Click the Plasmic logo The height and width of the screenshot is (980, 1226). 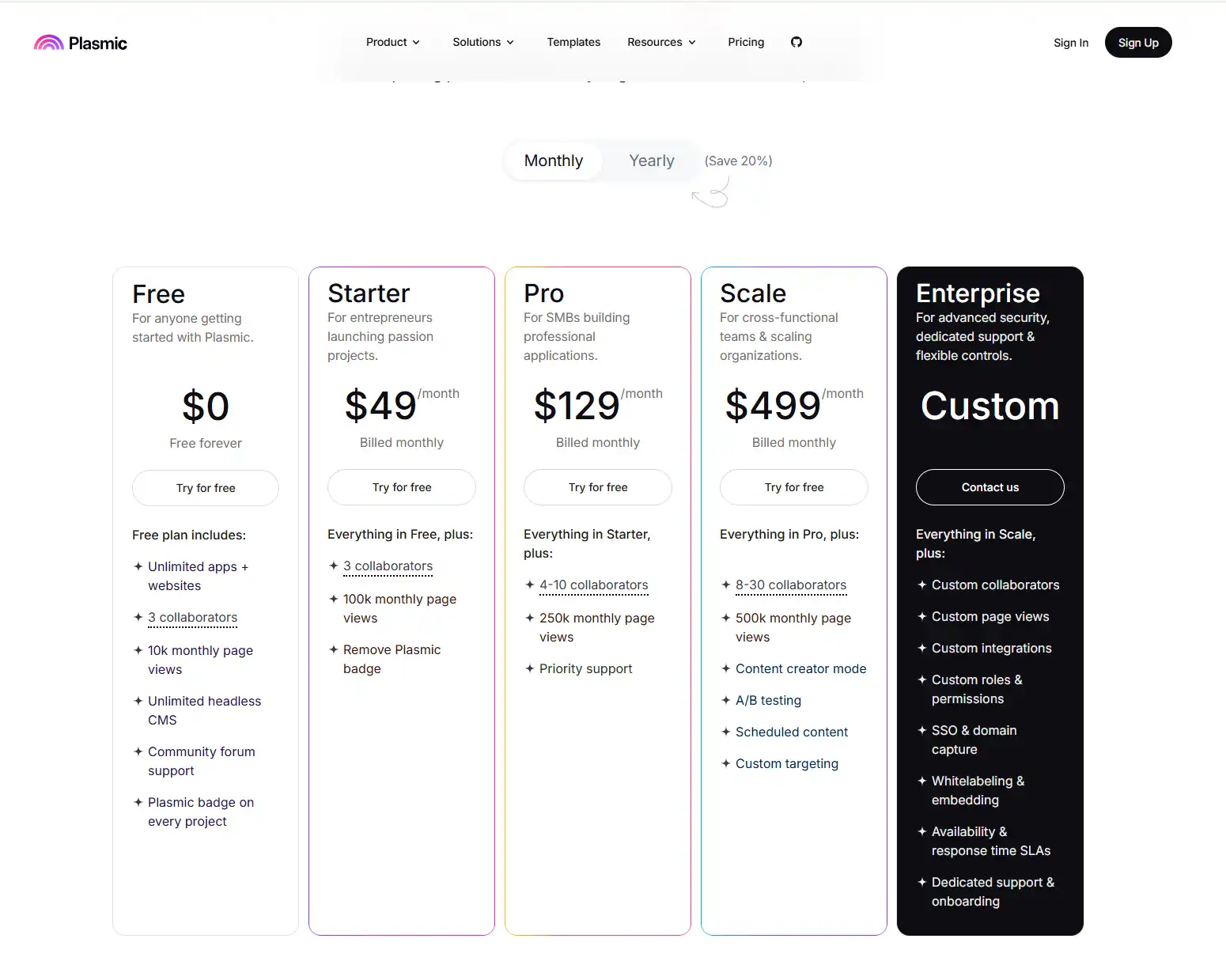coord(80,42)
